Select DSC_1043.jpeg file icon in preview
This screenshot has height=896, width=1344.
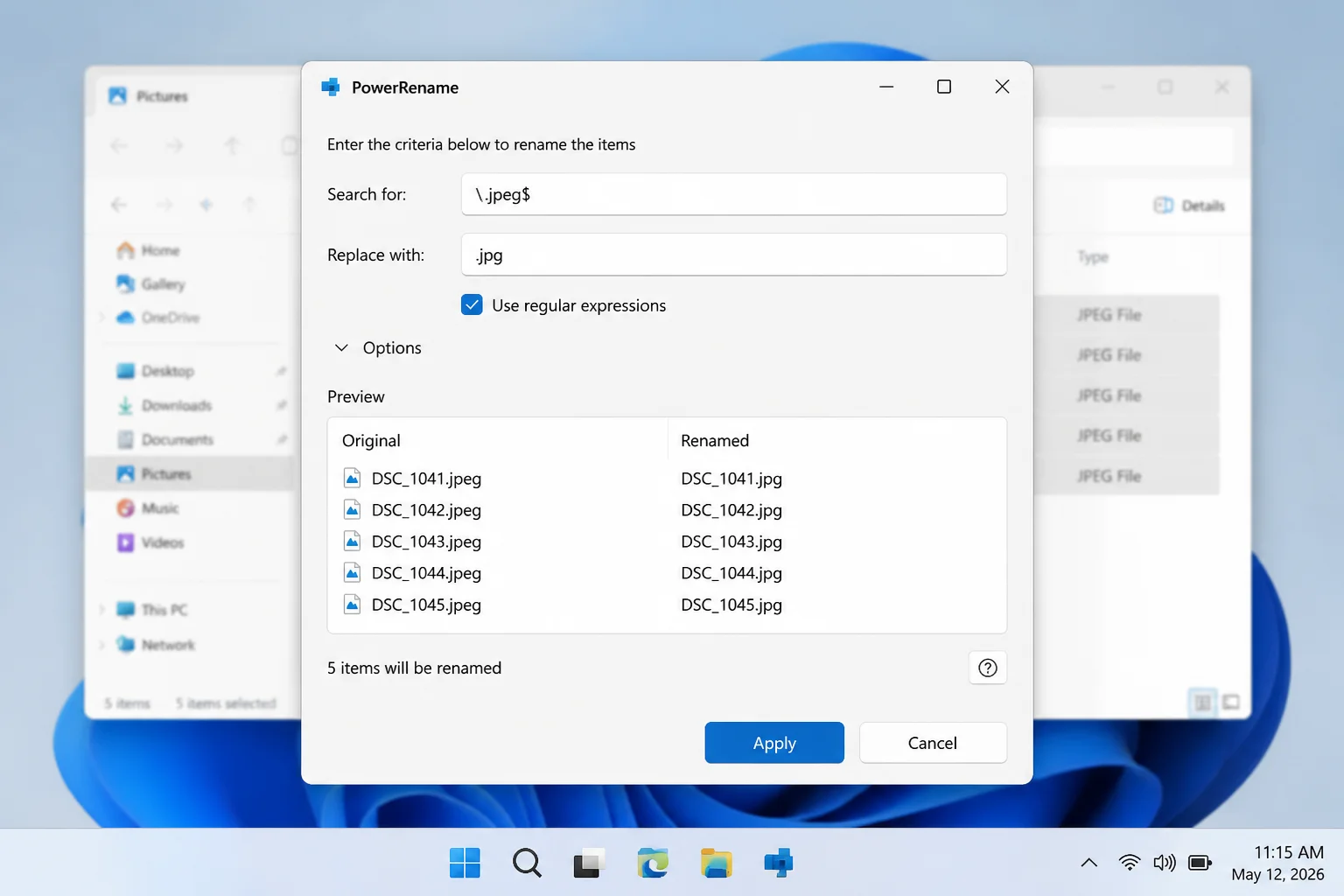tap(352, 542)
